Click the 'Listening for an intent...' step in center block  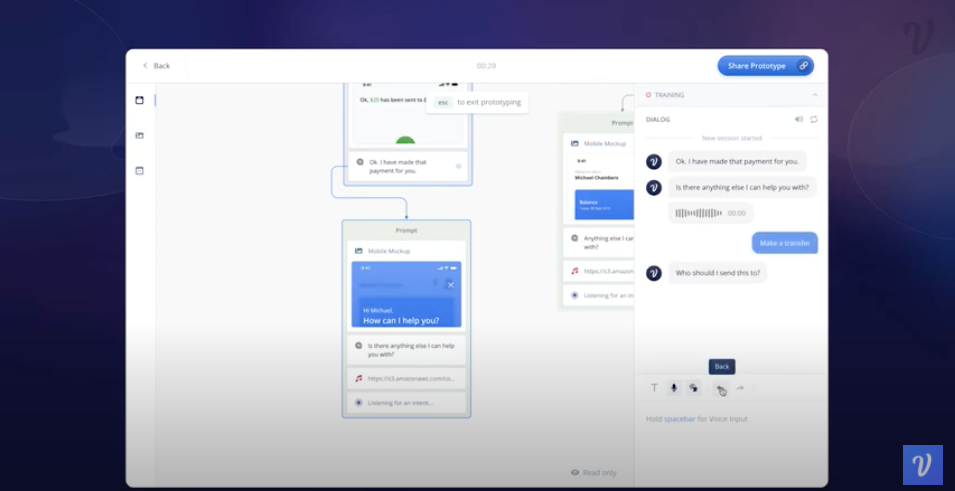[x=406, y=403]
